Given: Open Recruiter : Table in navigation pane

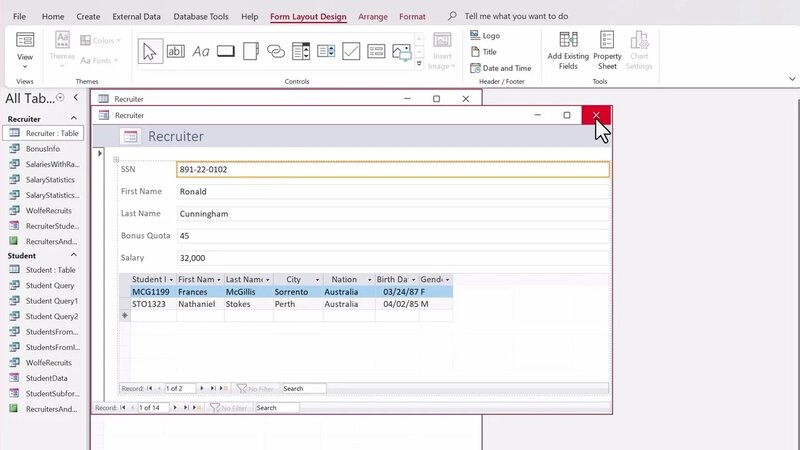Looking at the screenshot, I should click(43, 133).
